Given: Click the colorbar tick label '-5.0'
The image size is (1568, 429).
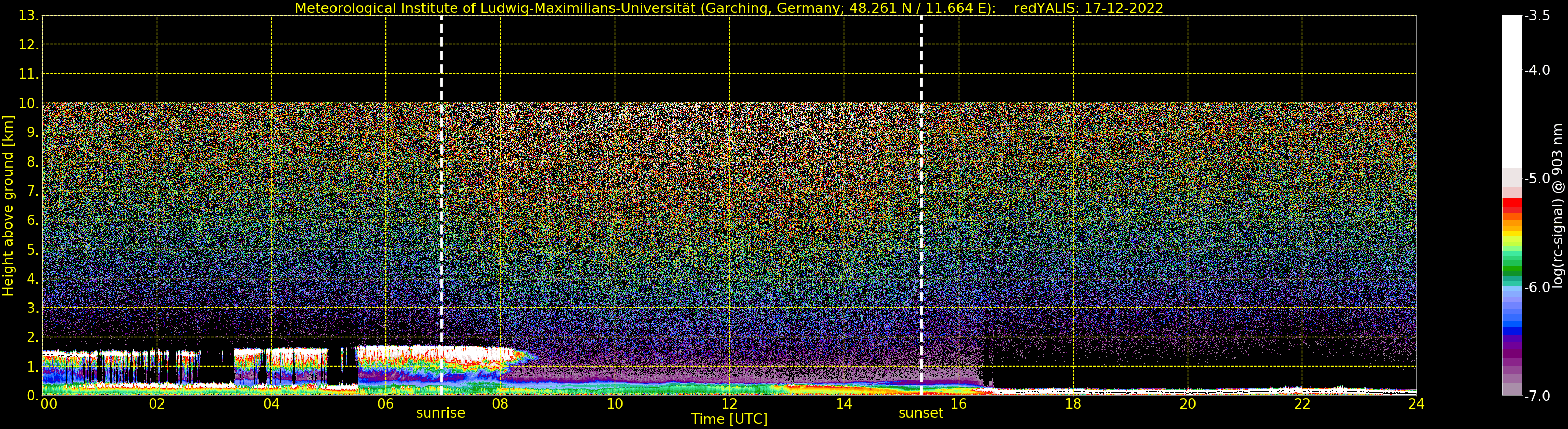Looking at the screenshot, I should [x=1537, y=178].
